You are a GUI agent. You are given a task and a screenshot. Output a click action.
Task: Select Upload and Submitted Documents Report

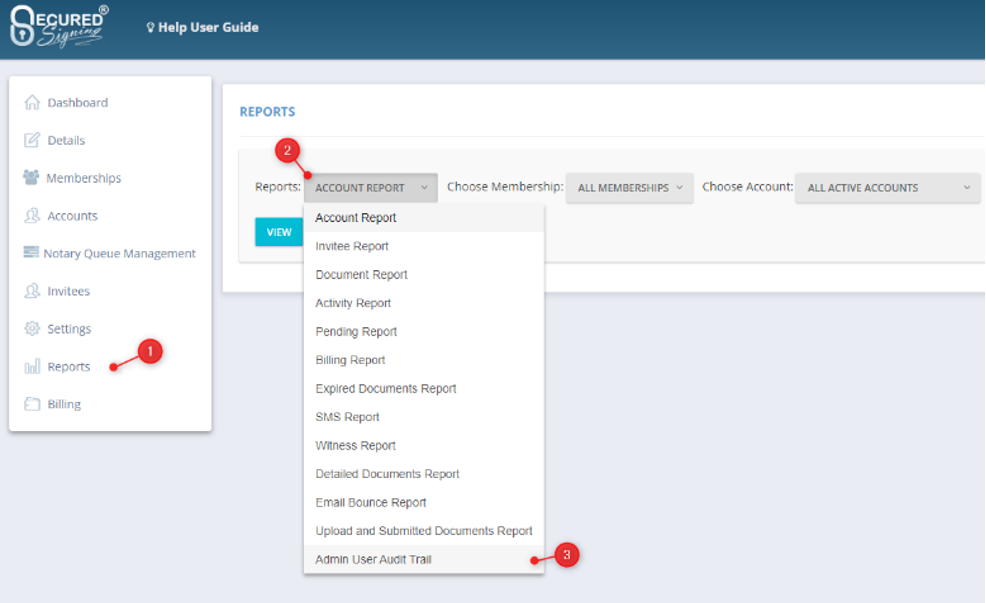423,531
